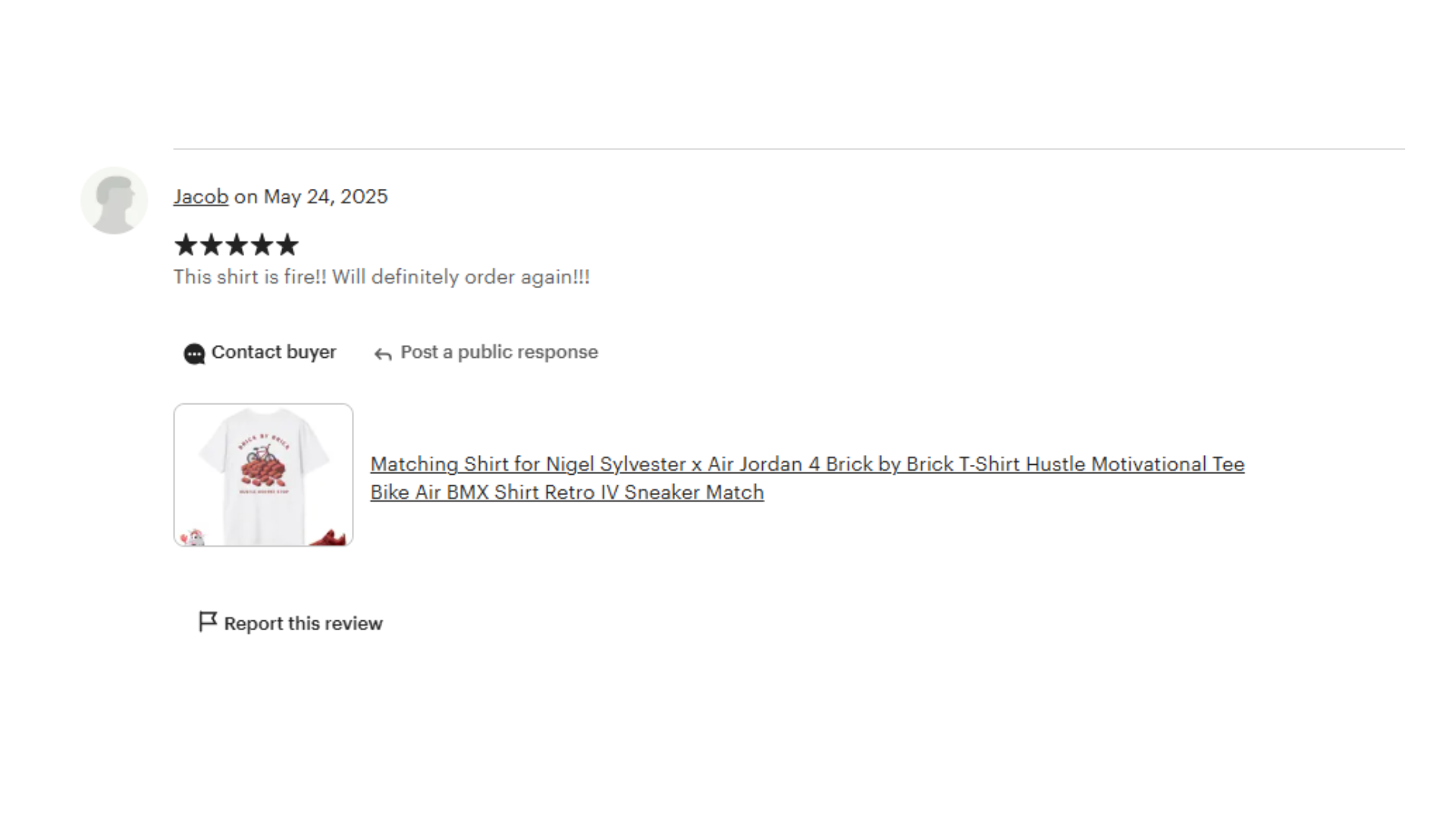Screen dimensions: 1456x819
Task: Click Jacob's gray profile avatar
Action: coord(115,200)
